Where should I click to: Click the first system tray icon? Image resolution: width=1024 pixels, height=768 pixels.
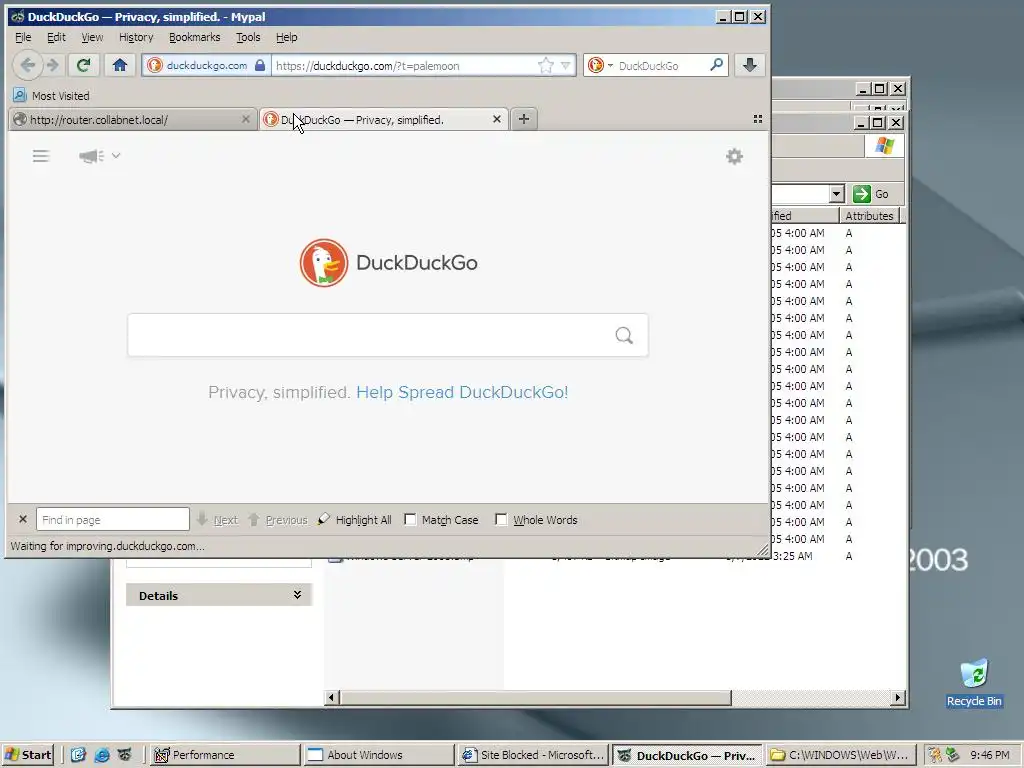[x=935, y=755]
